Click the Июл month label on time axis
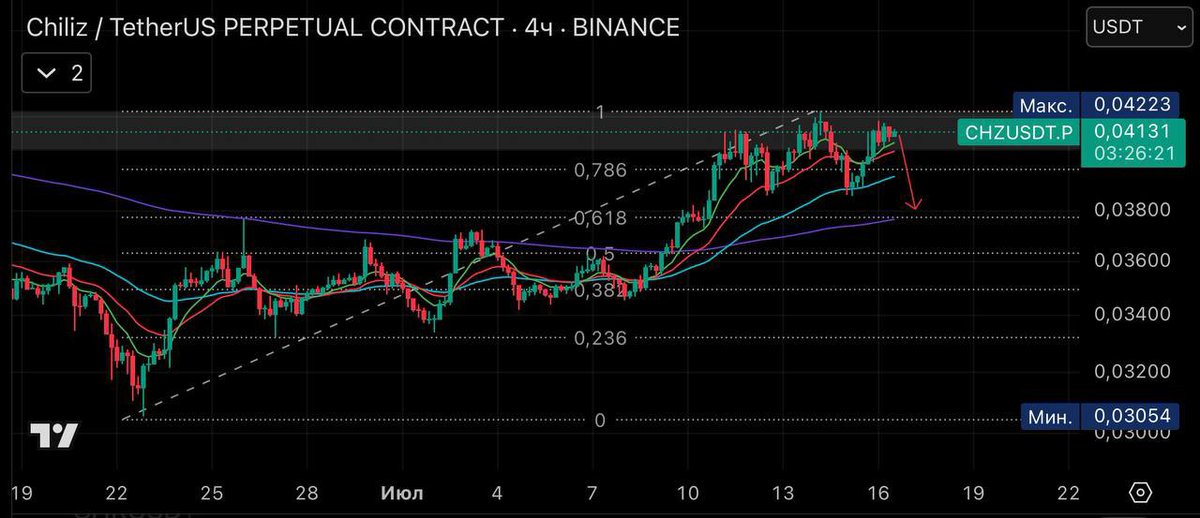This screenshot has height=518, width=1200. [x=402, y=493]
